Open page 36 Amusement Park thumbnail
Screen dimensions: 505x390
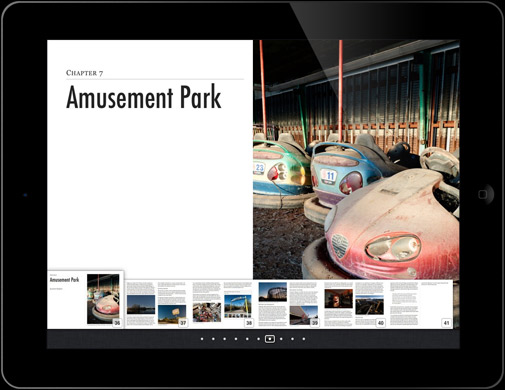[x=85, y=299]
